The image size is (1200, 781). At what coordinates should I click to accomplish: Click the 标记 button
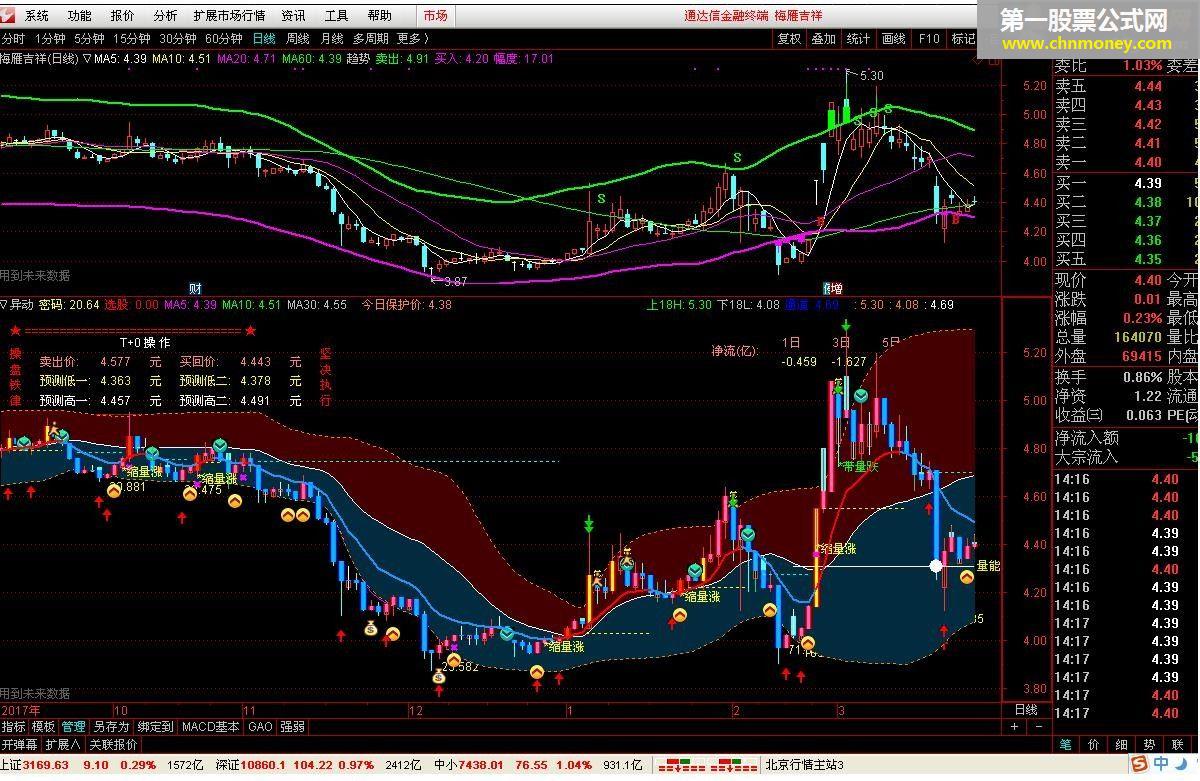pos(963,39)
